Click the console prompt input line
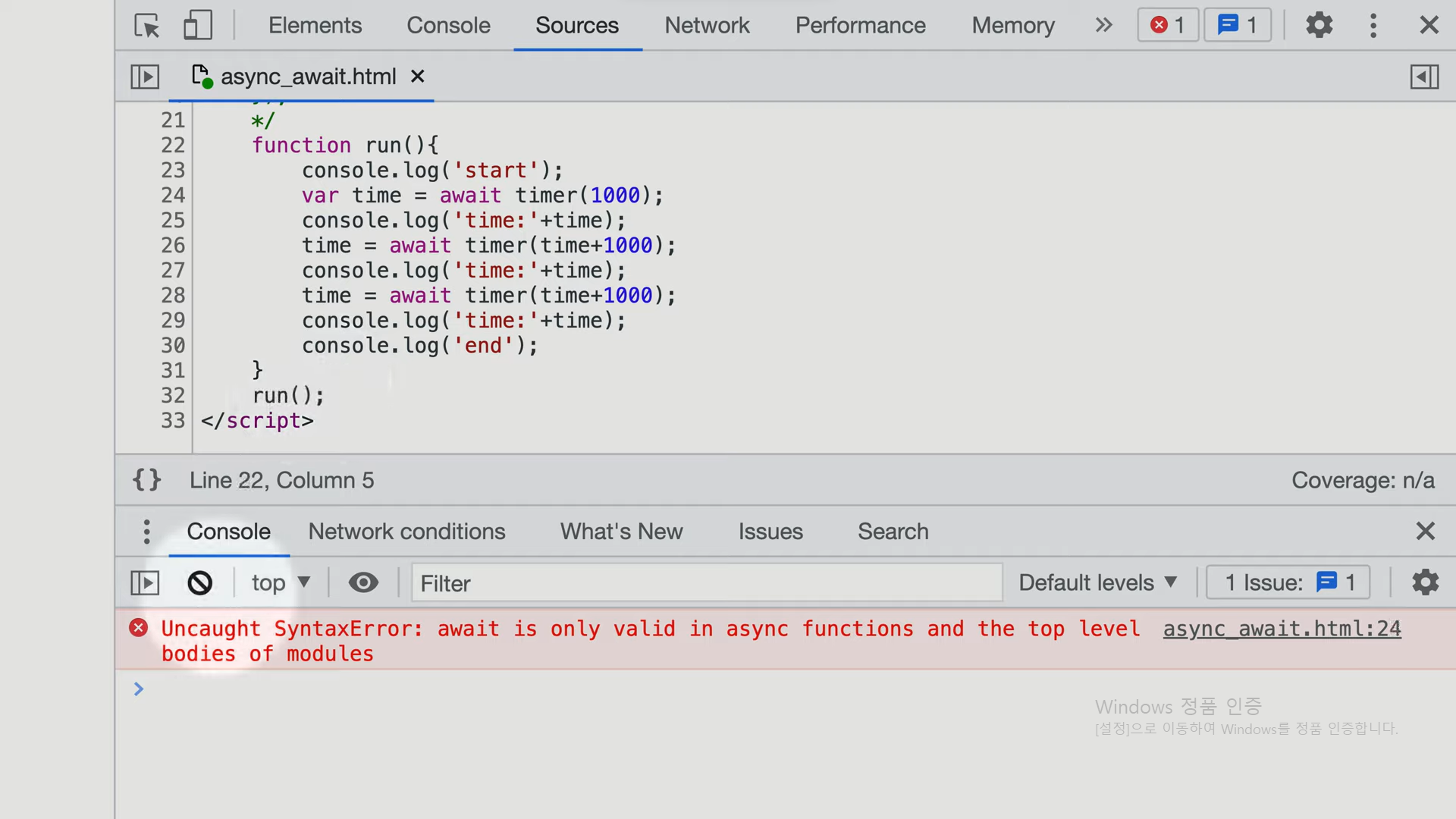 click(x=785, y=689)
